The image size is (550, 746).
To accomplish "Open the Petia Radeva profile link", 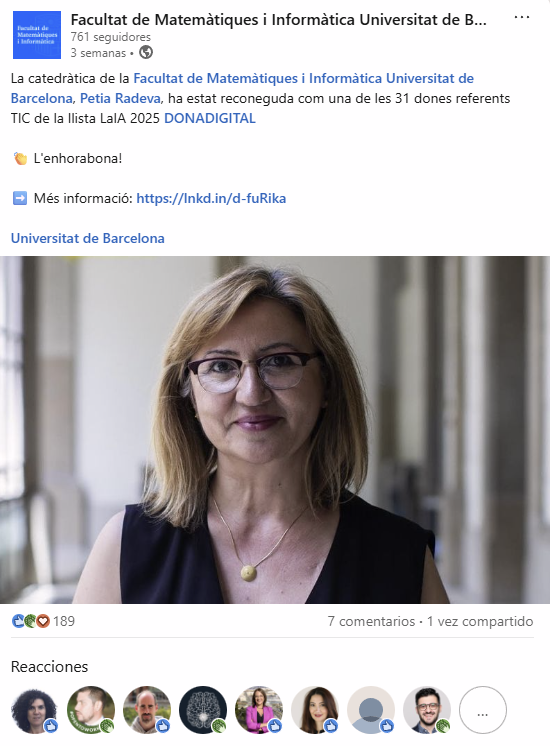I will point(120,98).
